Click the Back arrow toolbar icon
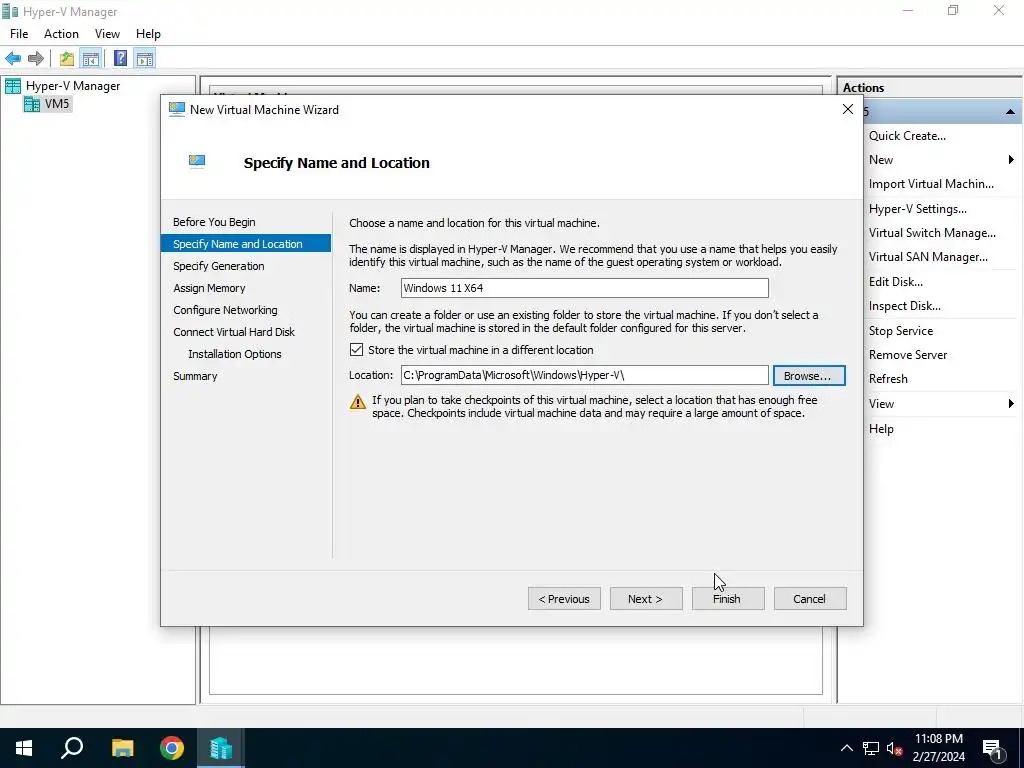 point(13,59)
